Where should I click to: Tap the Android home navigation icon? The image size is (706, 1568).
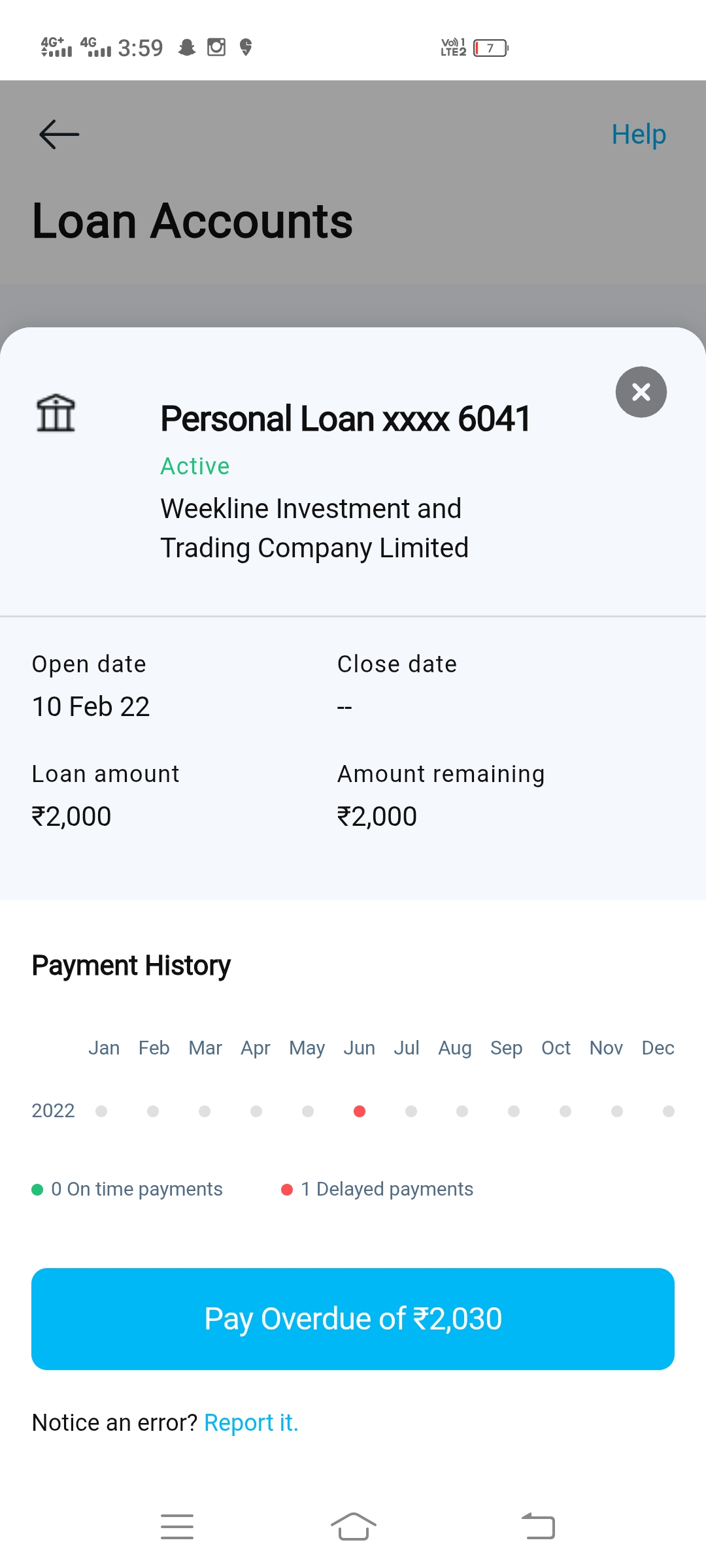[353, 1527]
